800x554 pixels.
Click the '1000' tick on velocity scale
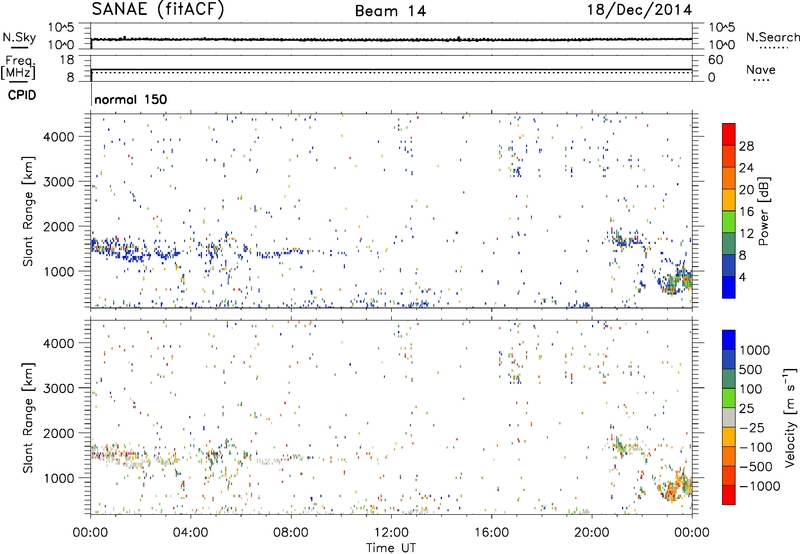pos(754,350)
